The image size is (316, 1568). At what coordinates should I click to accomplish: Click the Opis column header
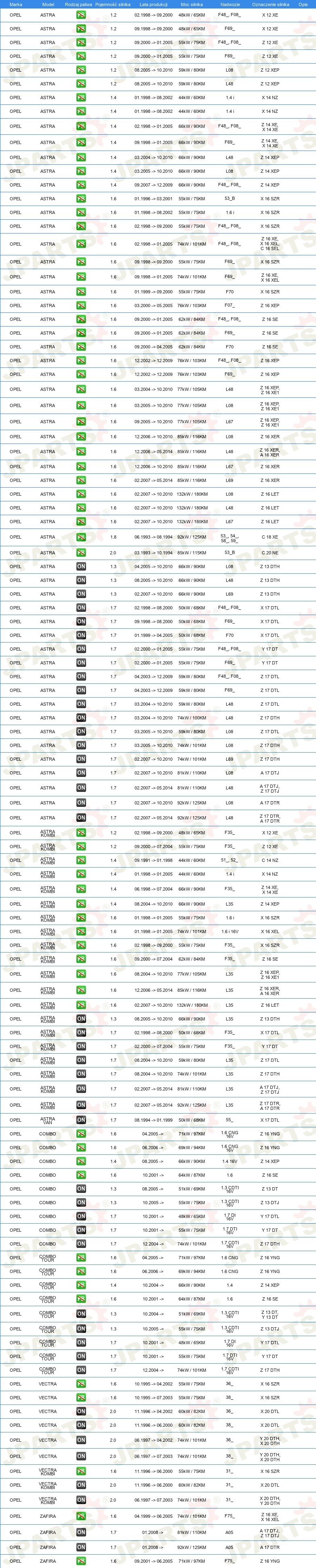tap(303, 4)
